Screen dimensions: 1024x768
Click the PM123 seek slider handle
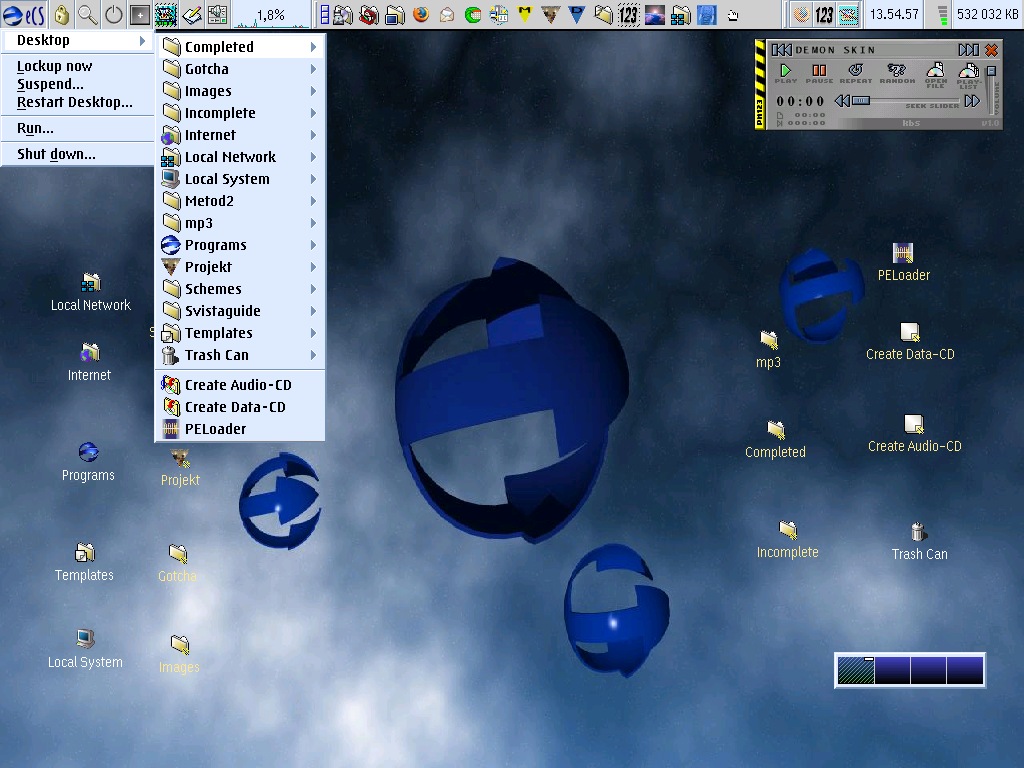click(x=860, y=101)
